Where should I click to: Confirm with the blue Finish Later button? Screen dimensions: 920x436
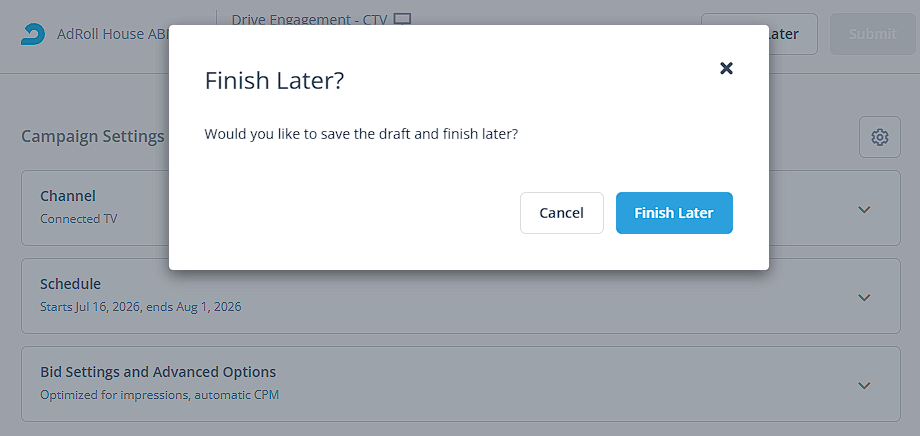674,212
